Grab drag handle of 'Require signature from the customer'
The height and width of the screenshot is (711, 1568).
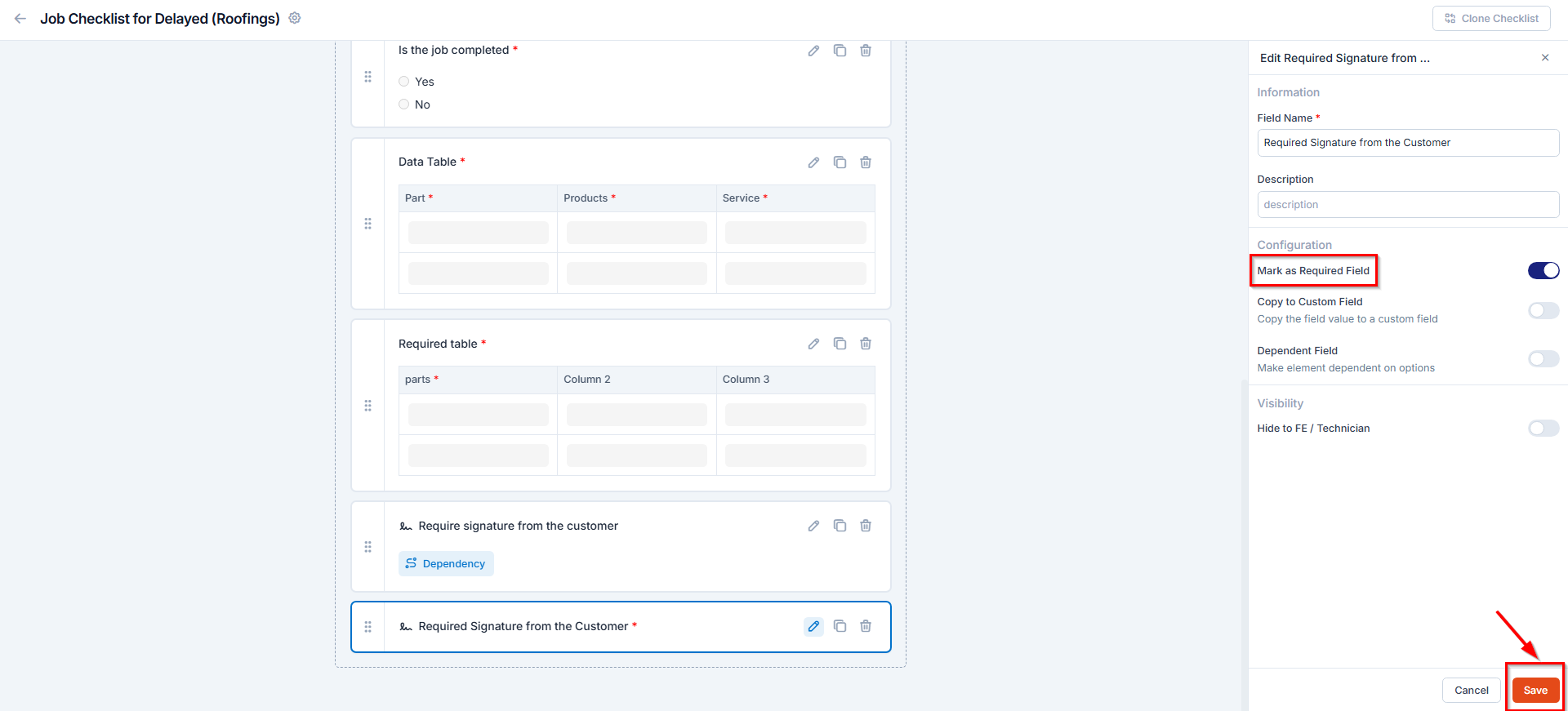(367, 547)
